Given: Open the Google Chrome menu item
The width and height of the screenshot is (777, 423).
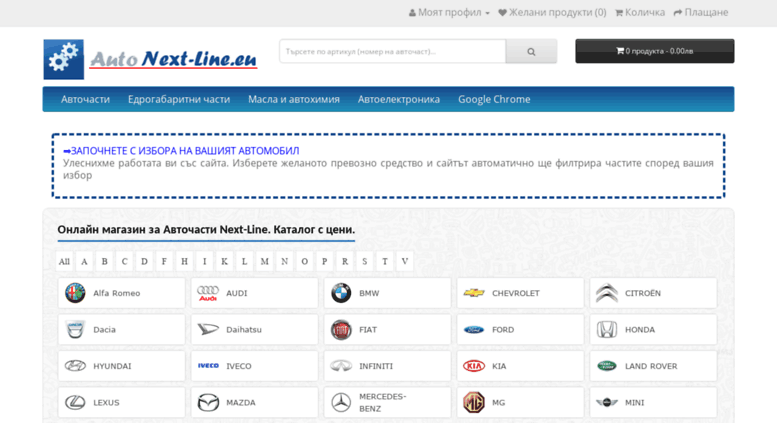Looking at the screenshot, I should coord(494,99).
